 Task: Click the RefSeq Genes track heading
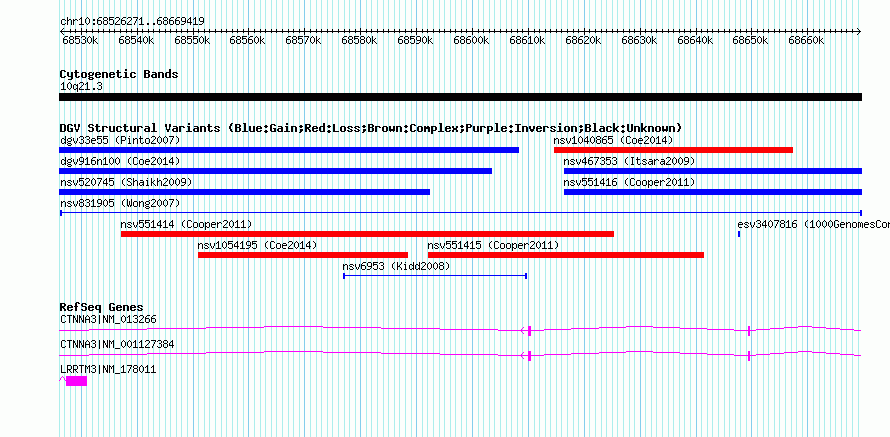(x=101, y=308)
